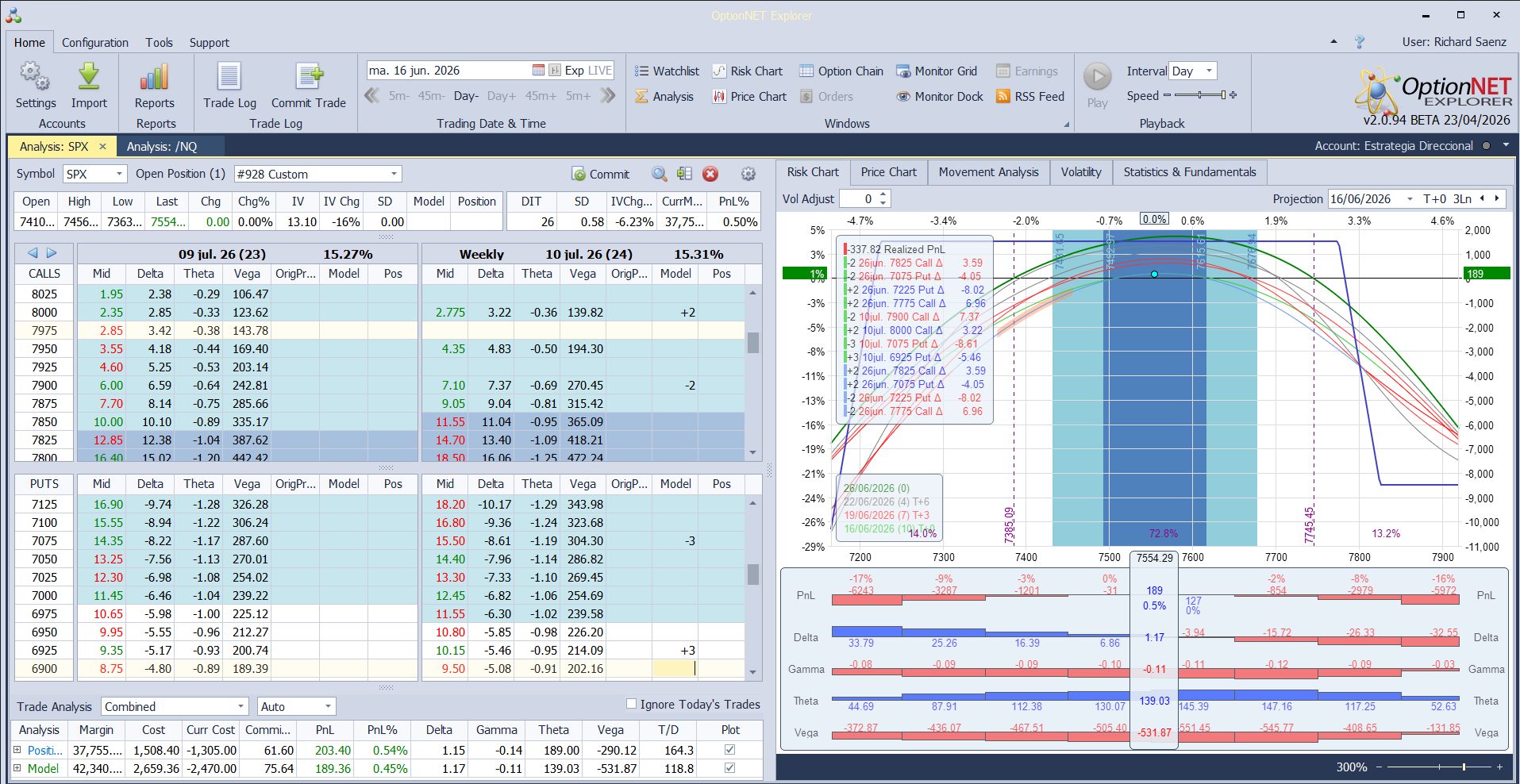Click the T+0 projection button

[1435, 199]
